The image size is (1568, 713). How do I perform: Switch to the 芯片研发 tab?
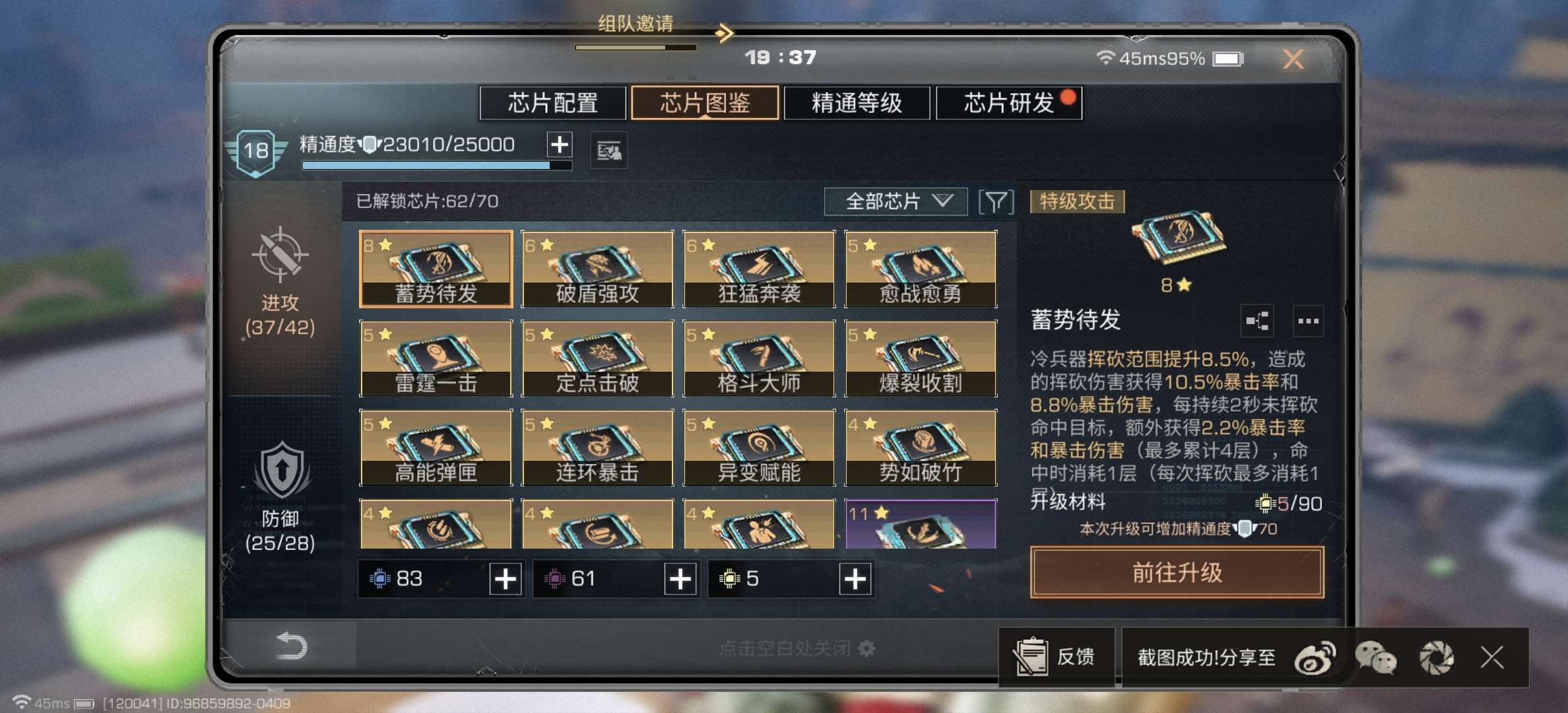[1009, 103]
